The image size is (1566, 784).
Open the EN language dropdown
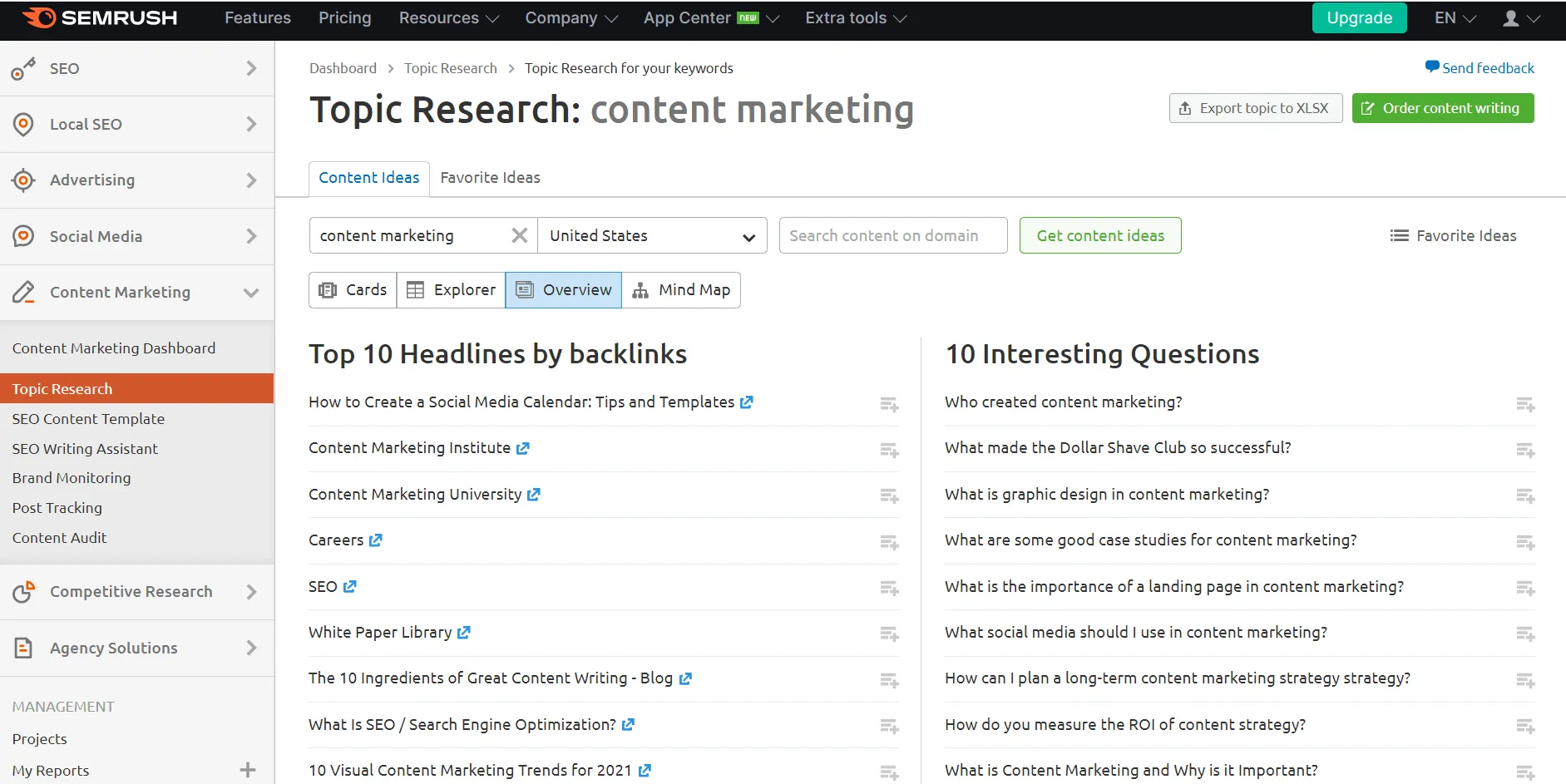[x=1455, y=18]
